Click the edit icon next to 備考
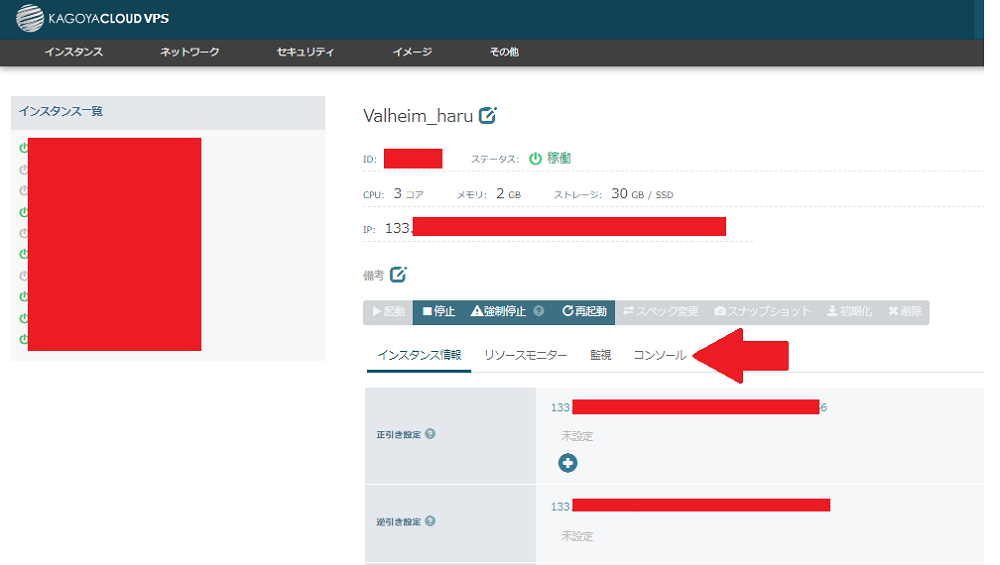Viewport: 1000px width, 565px height. click(x=398, y=274)
